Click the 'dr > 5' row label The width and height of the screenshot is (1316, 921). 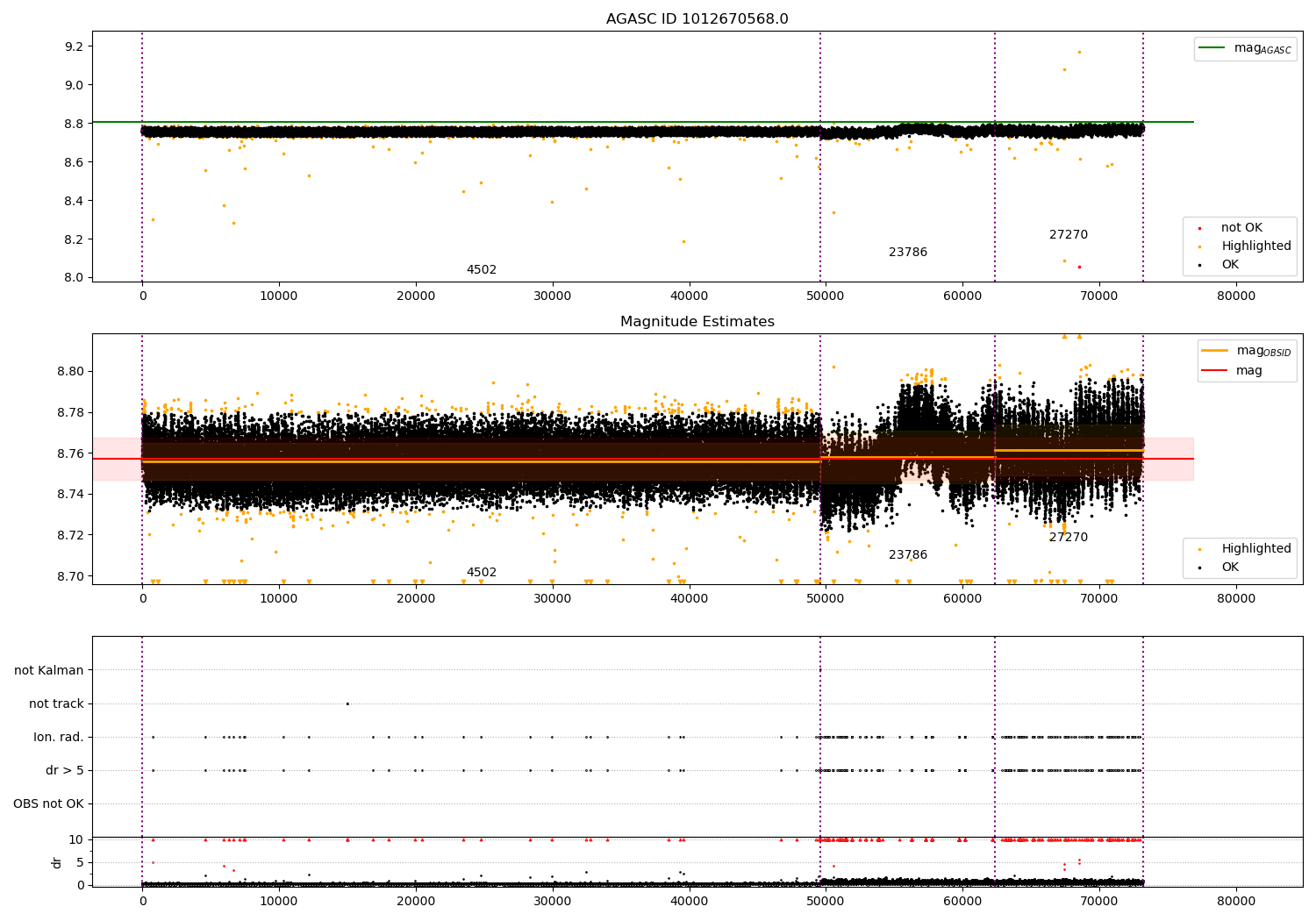tap(65, 771)
